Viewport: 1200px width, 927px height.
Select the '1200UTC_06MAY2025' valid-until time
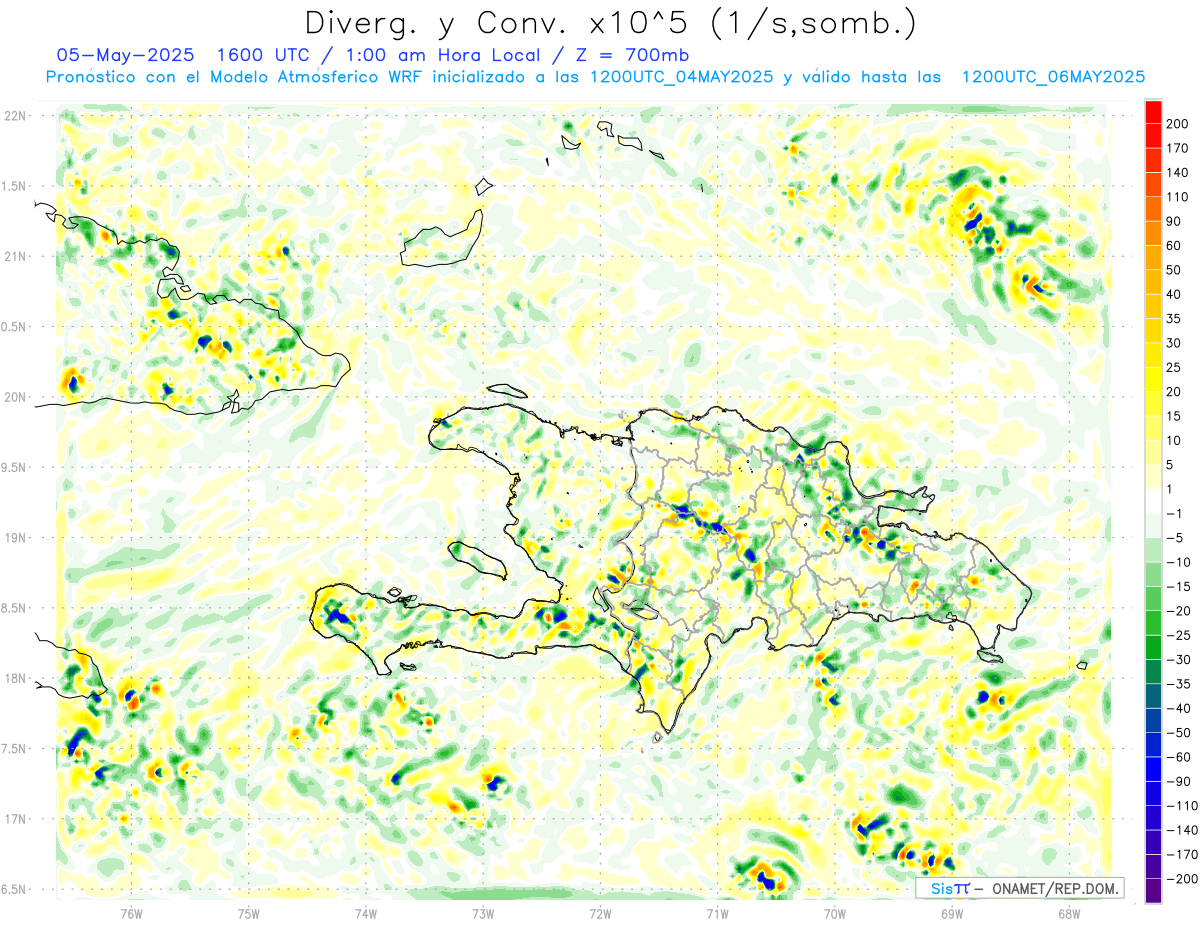point(1053,77)
